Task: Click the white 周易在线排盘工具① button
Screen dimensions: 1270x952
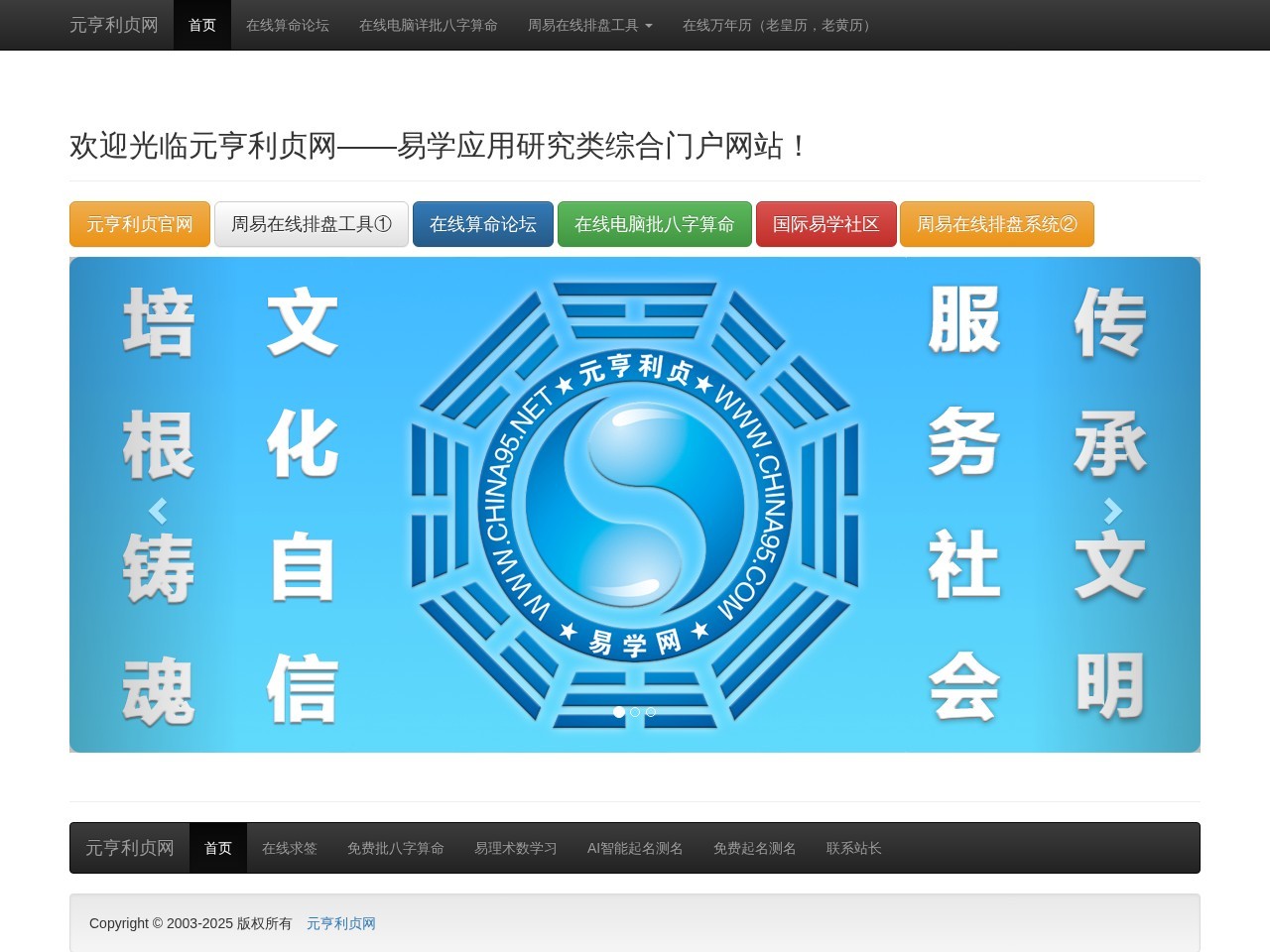Action: tap(311, 224)
